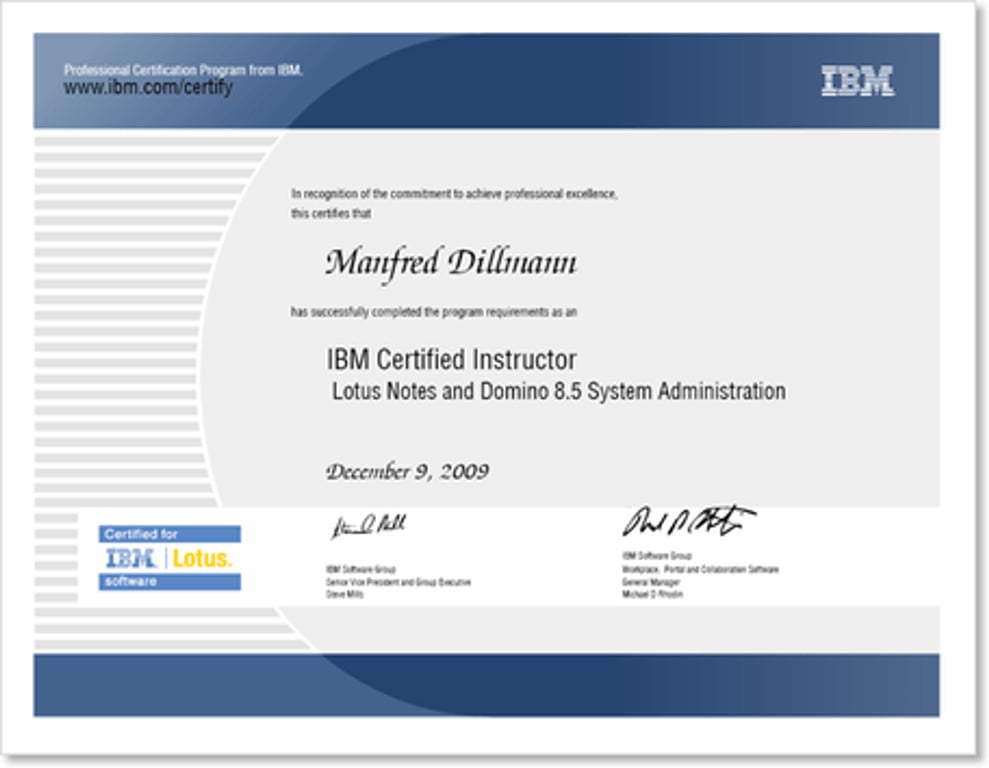The width and height of the screenshot is (989, 768).
Task: Click the 'this certifies that' line
Action: 331,214
